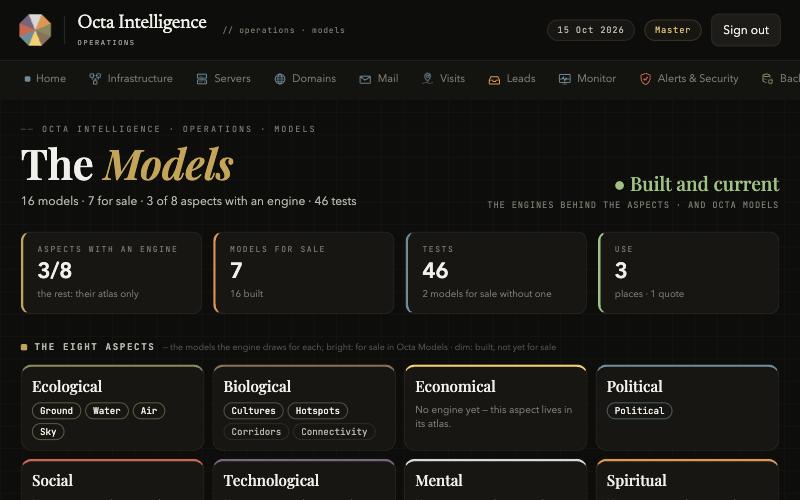The height and width of the screenshot is (500, 800).
Task: Click the Octa Intelligence octagon logo
Action: tap(35, 30)
